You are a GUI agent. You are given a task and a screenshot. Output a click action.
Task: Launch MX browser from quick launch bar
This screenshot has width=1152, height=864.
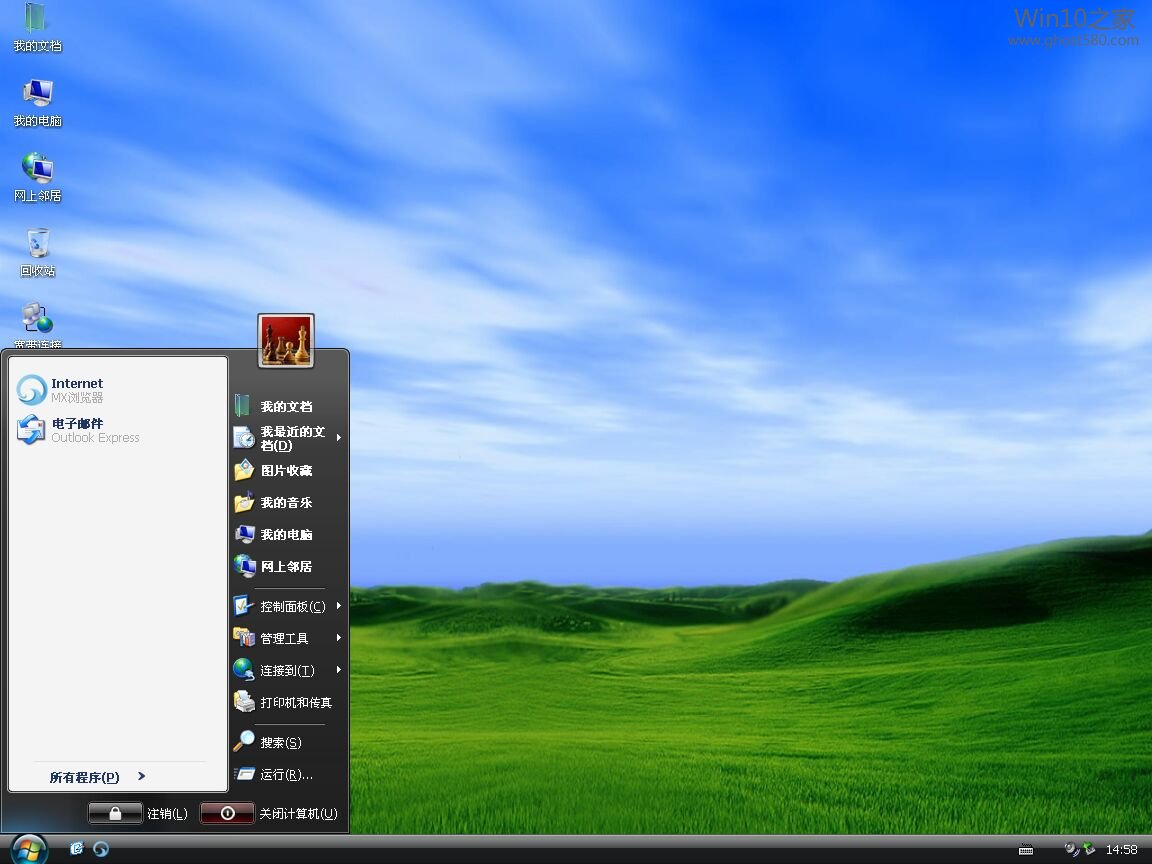coord(101,849)
